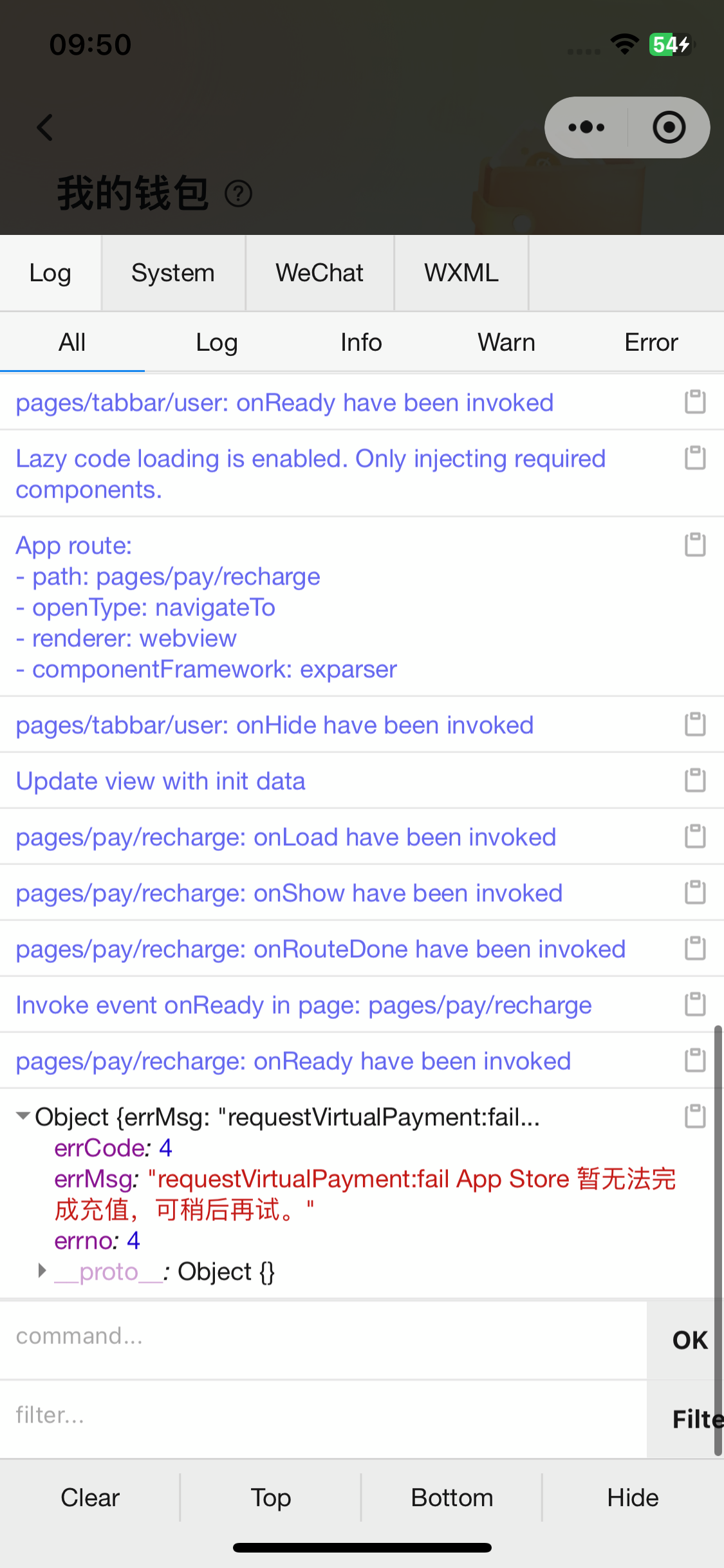Tap the close mini program target icon

click(669, 127)
